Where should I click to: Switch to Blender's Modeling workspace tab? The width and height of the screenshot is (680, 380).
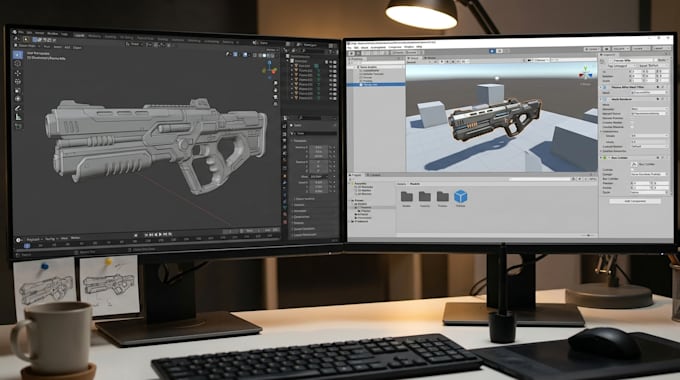94,36
